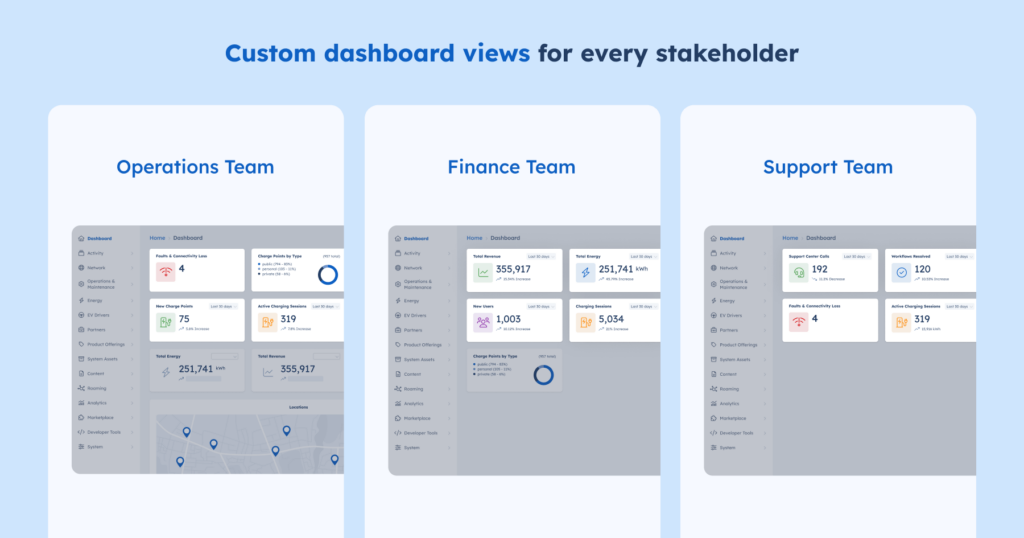Screen dimensions: 1024x538
Task: Click '120' value in Workflows Resolved card
Action: 922,269
